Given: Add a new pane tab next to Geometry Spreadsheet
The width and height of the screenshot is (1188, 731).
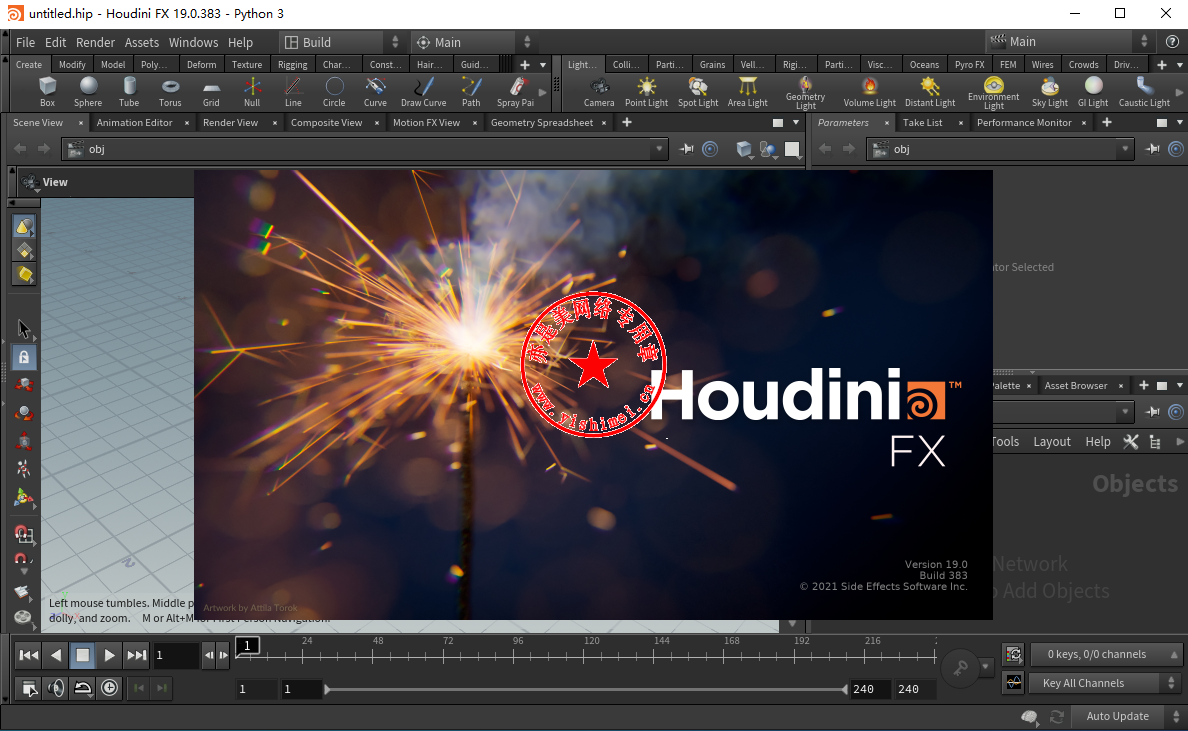Looking at the screenshot, I should click(x=627, y=122).
